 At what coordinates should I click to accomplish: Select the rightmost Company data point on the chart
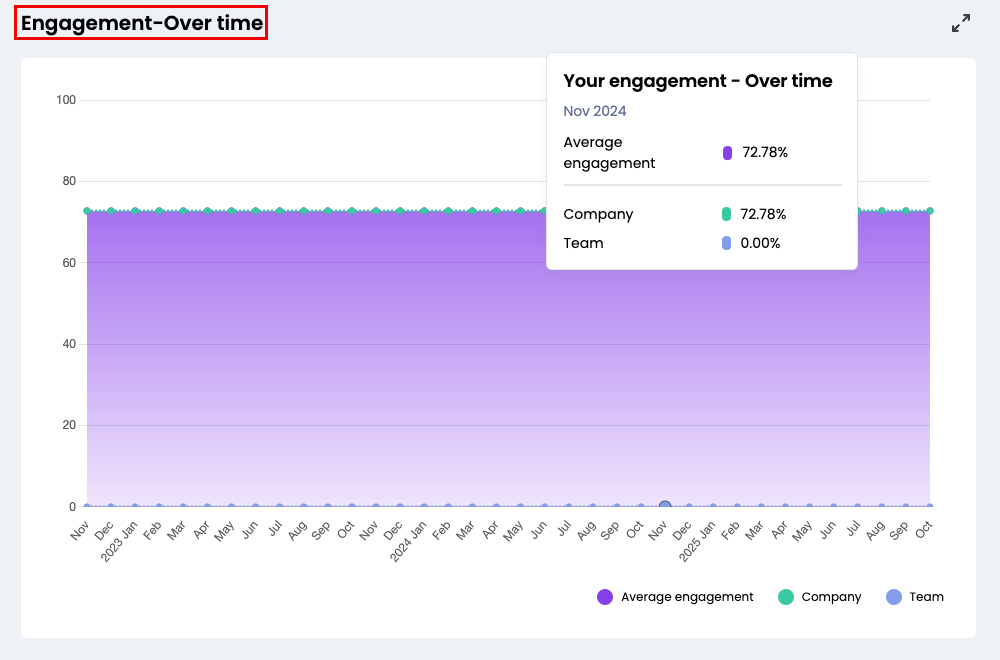click(930, 211)
